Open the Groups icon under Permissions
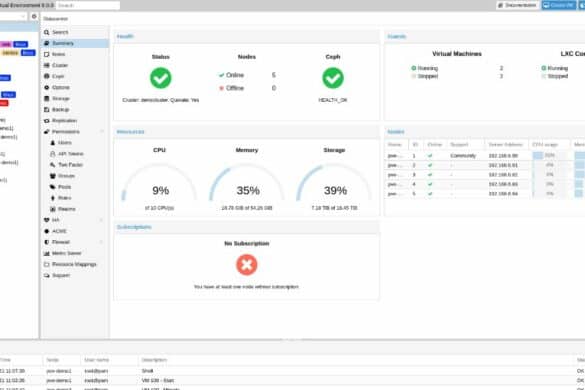585x390 pixels. [x=53, y=176]
